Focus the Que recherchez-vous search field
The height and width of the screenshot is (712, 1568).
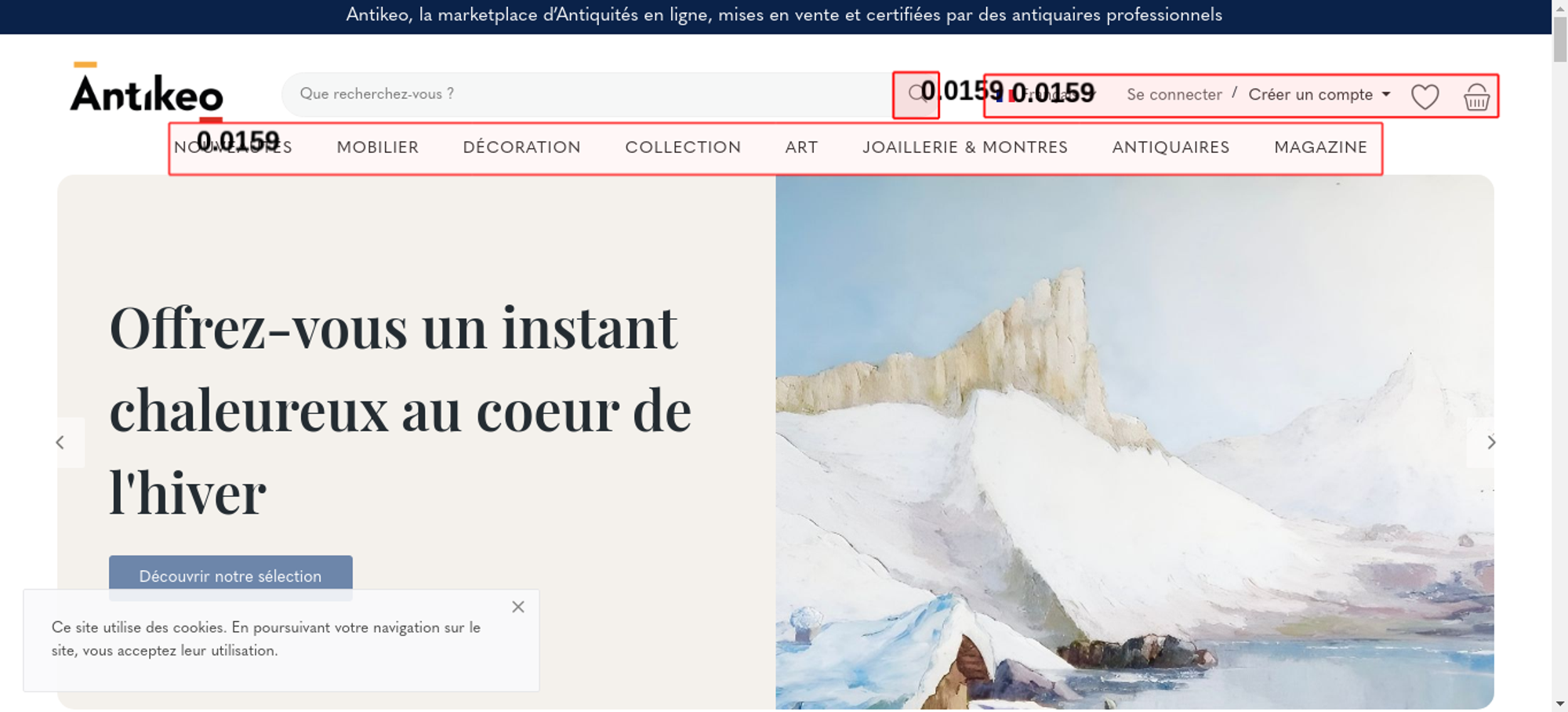pos(588,95)
